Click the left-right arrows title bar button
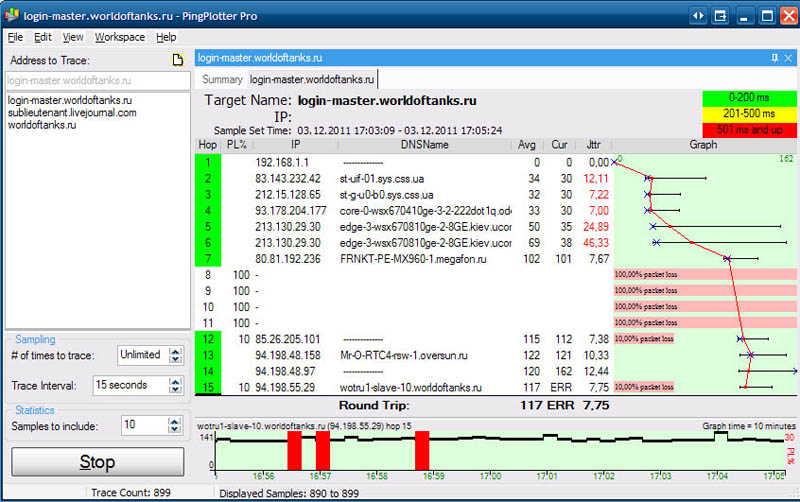This screenshot has height=502, width=800. tap(698, 16)
